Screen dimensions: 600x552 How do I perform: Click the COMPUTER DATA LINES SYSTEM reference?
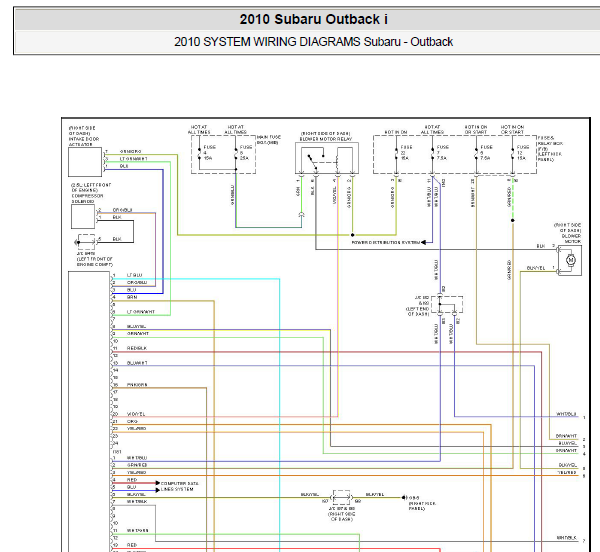[179, 486]
